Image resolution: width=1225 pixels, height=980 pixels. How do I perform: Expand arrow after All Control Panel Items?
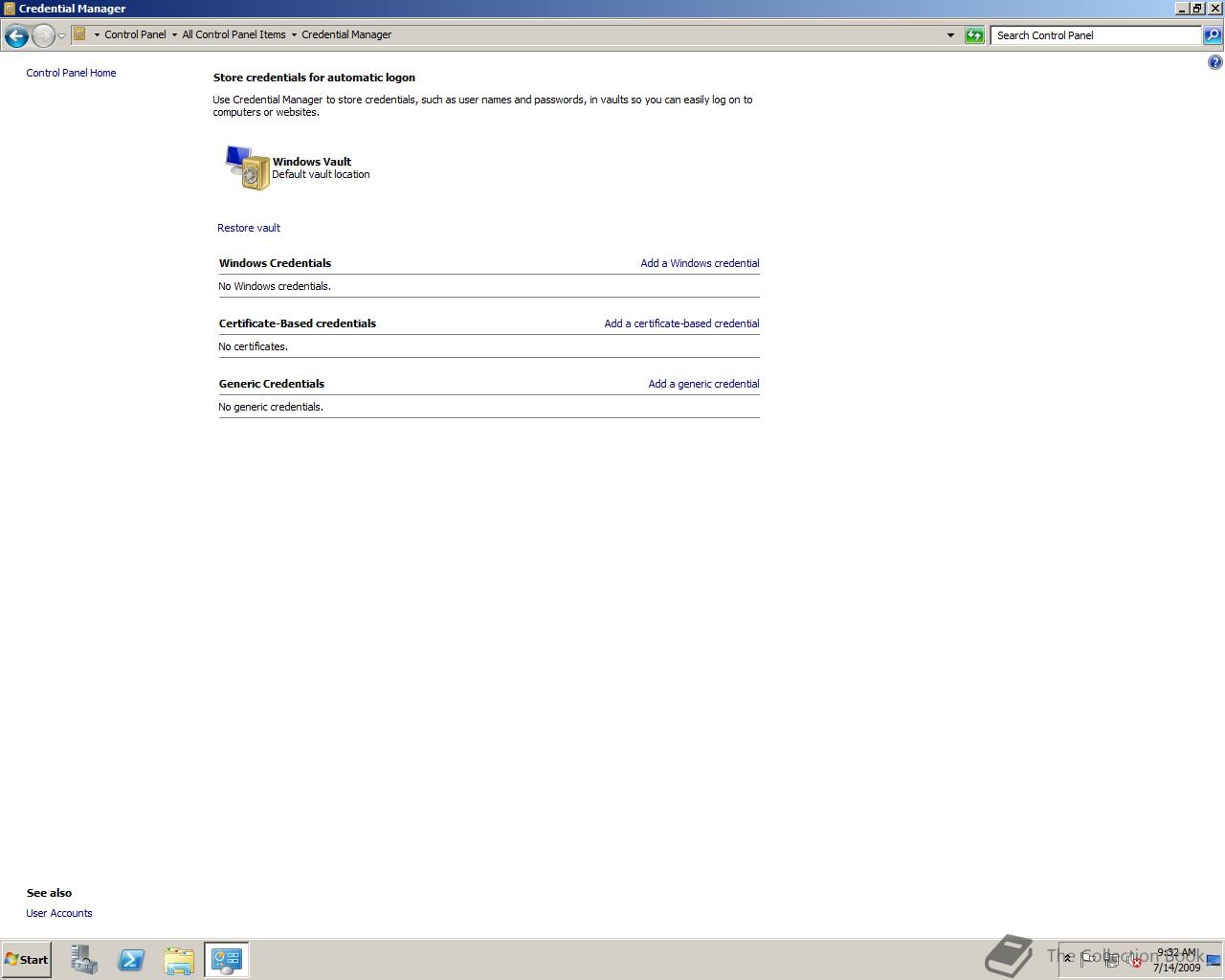point(294,34)
